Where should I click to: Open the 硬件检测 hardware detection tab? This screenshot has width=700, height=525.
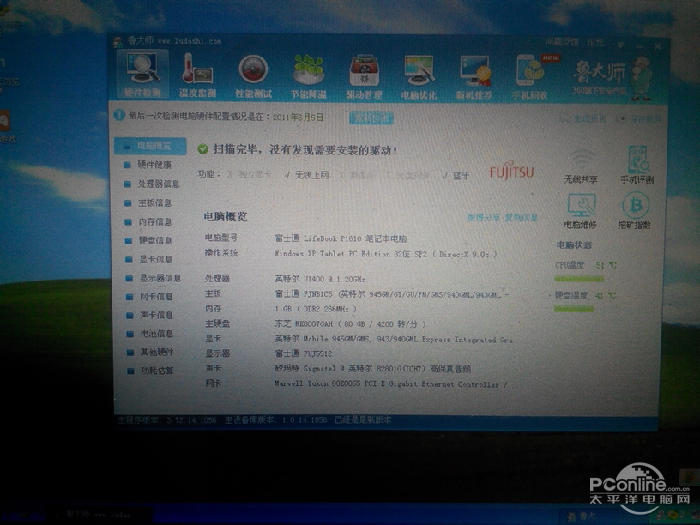[142, 74]
